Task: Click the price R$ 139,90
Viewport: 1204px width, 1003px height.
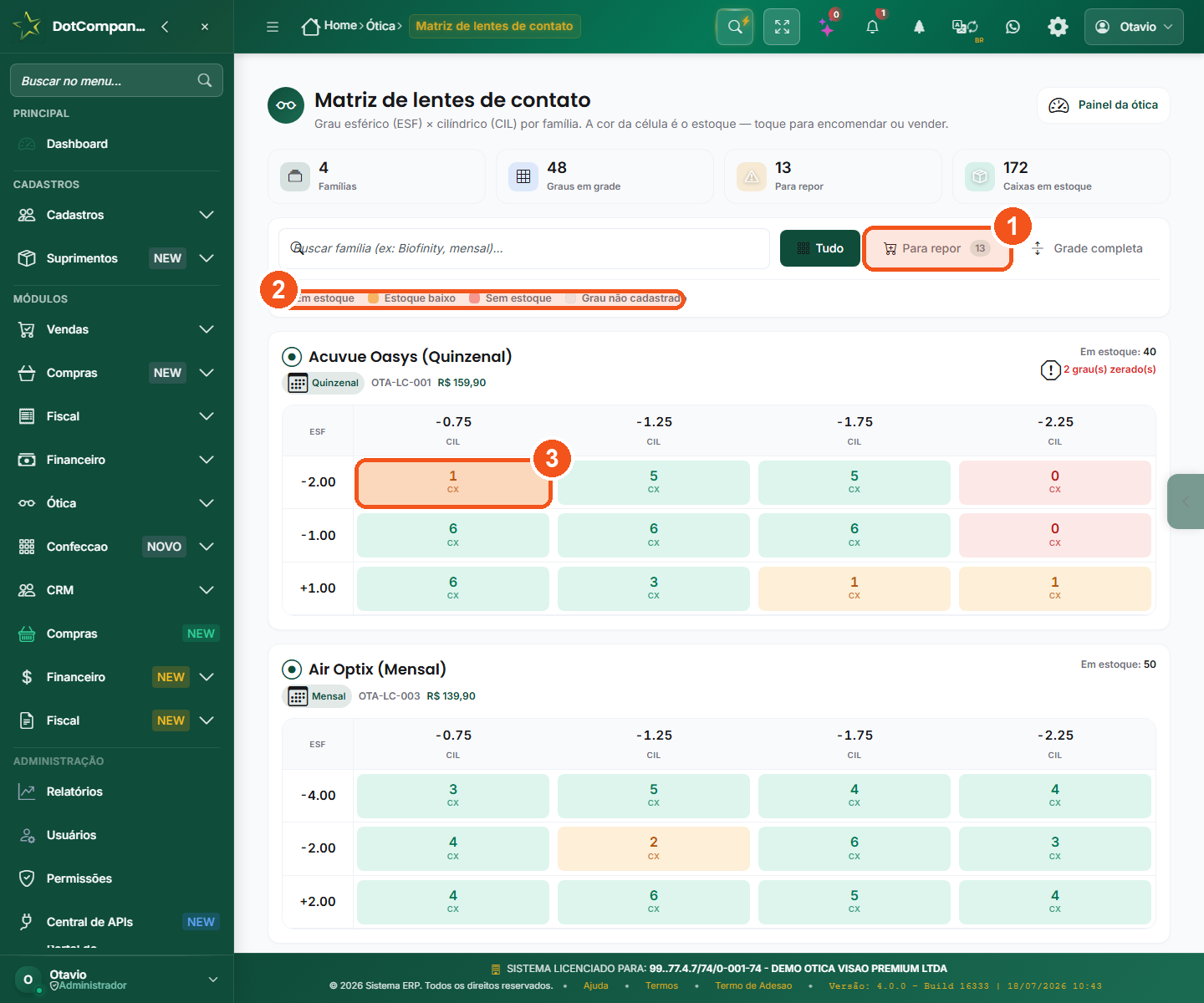Action: (x=451, y=696)
